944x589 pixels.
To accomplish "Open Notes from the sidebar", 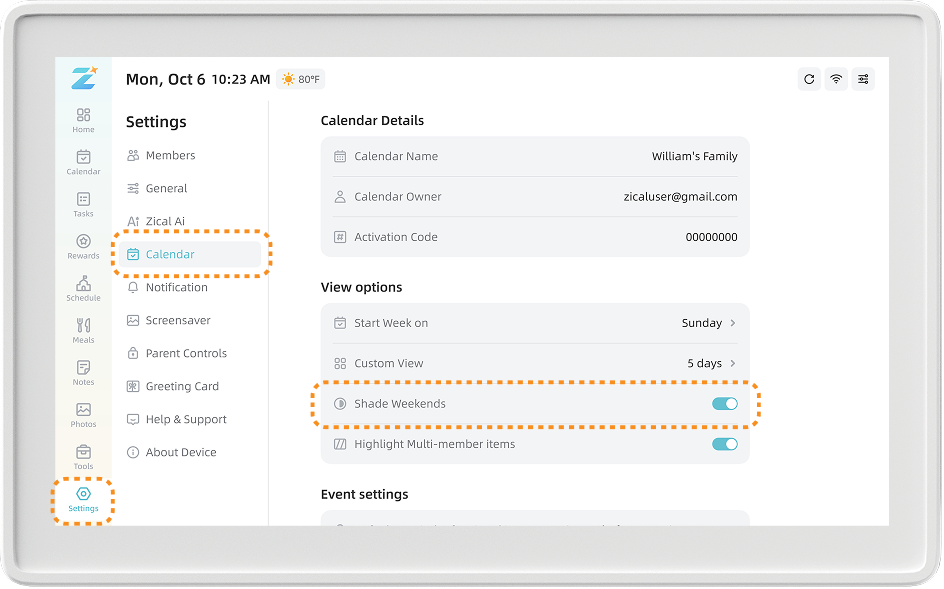I will click(x=83, y=373).
